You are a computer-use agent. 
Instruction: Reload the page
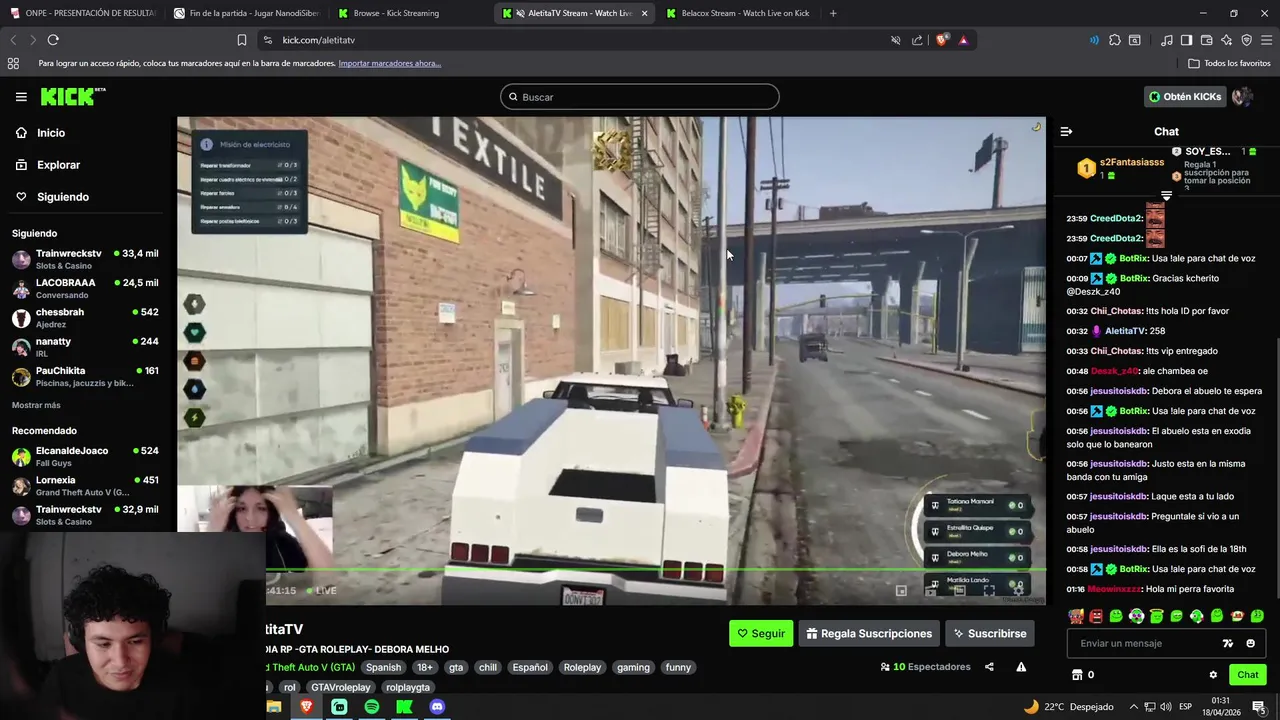pos(53,40)
